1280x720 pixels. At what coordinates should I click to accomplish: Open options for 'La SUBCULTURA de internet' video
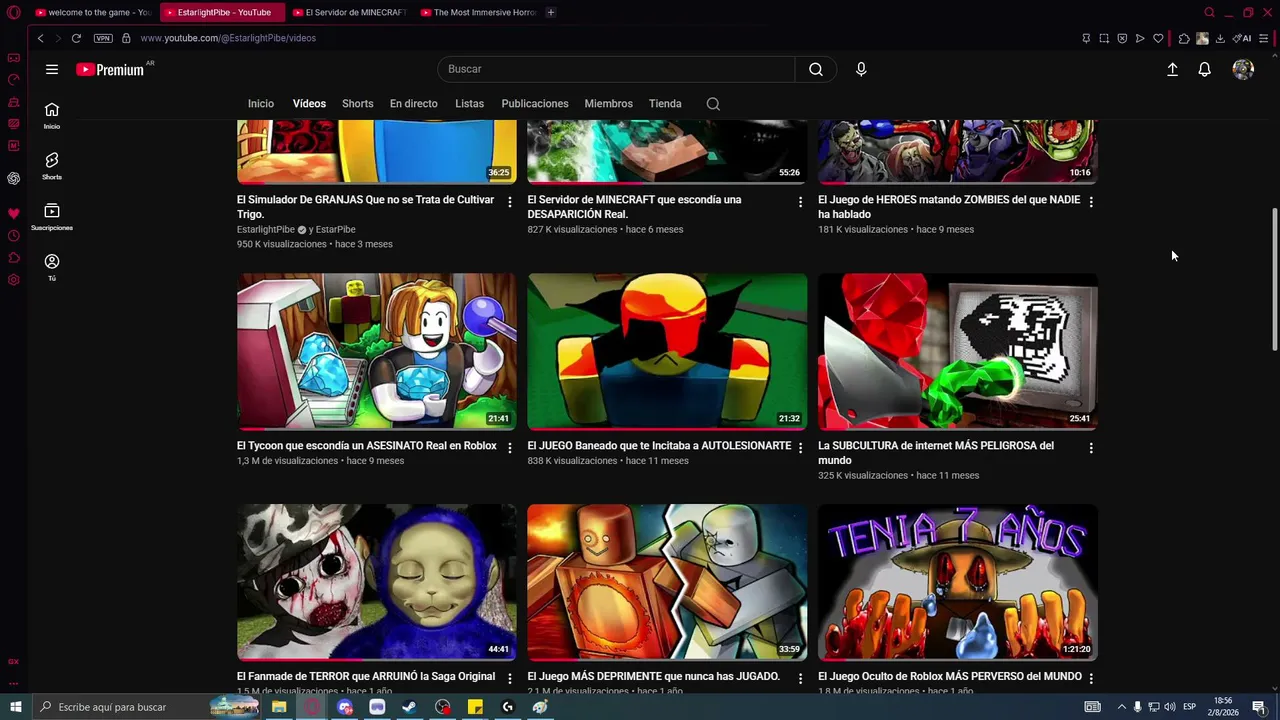[1091, 448]
